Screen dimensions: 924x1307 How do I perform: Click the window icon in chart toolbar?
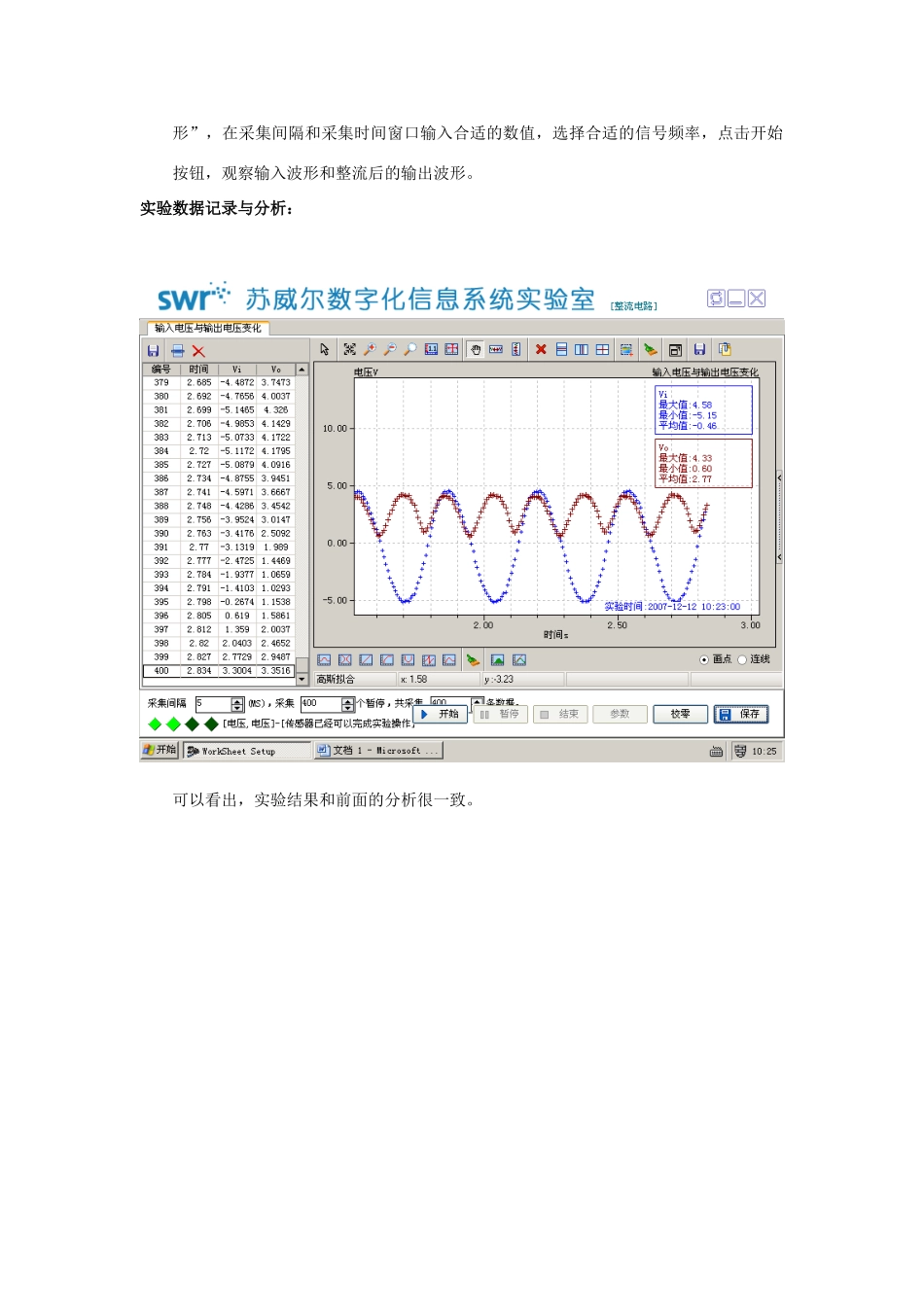pyautogui.click(x=675, y=349)
